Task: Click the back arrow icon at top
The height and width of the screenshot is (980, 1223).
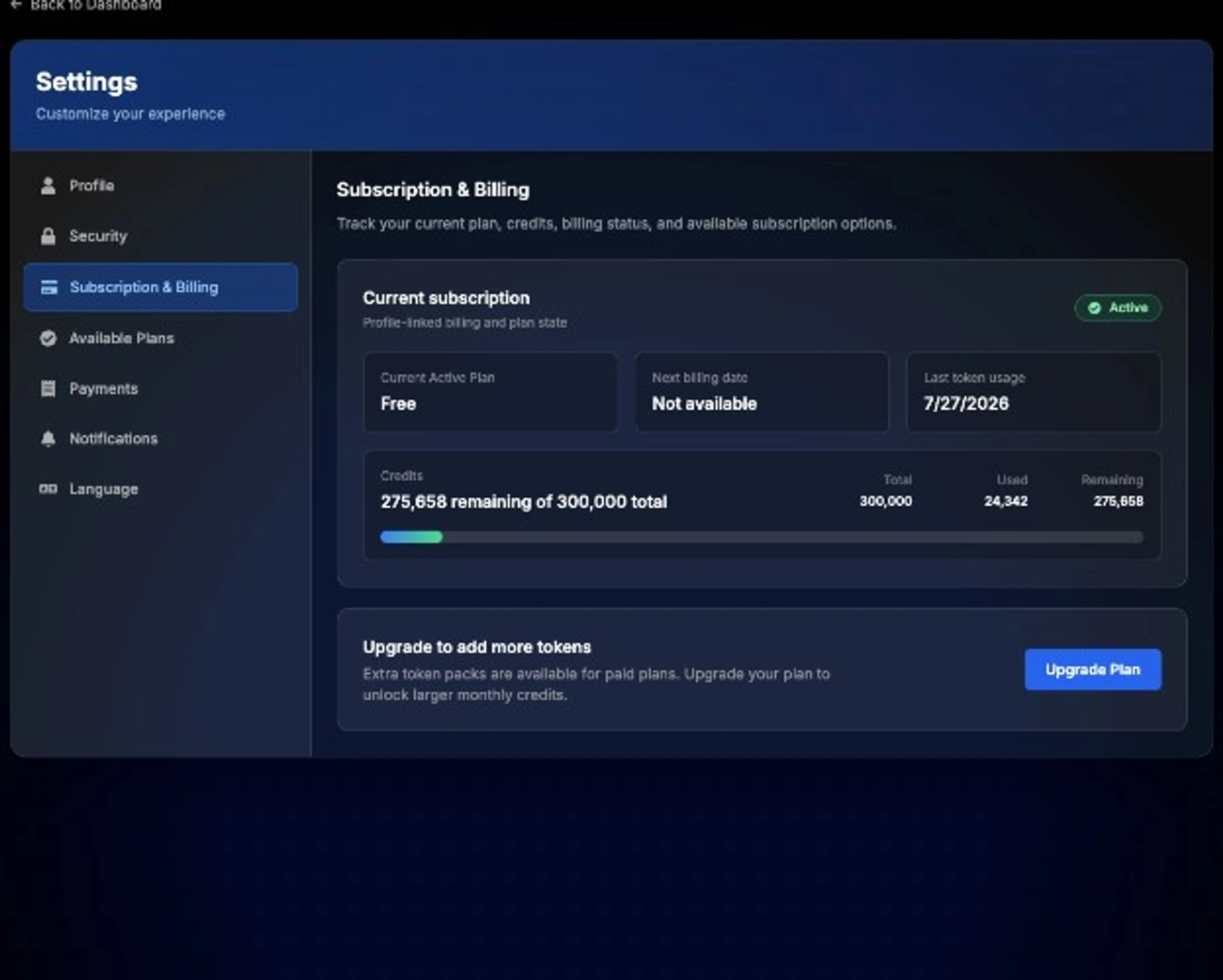Action: 15,5
